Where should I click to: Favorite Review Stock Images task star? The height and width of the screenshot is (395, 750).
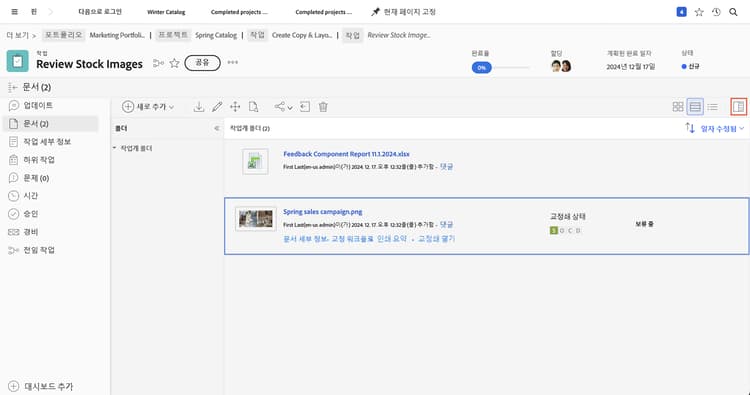[175, 63]
